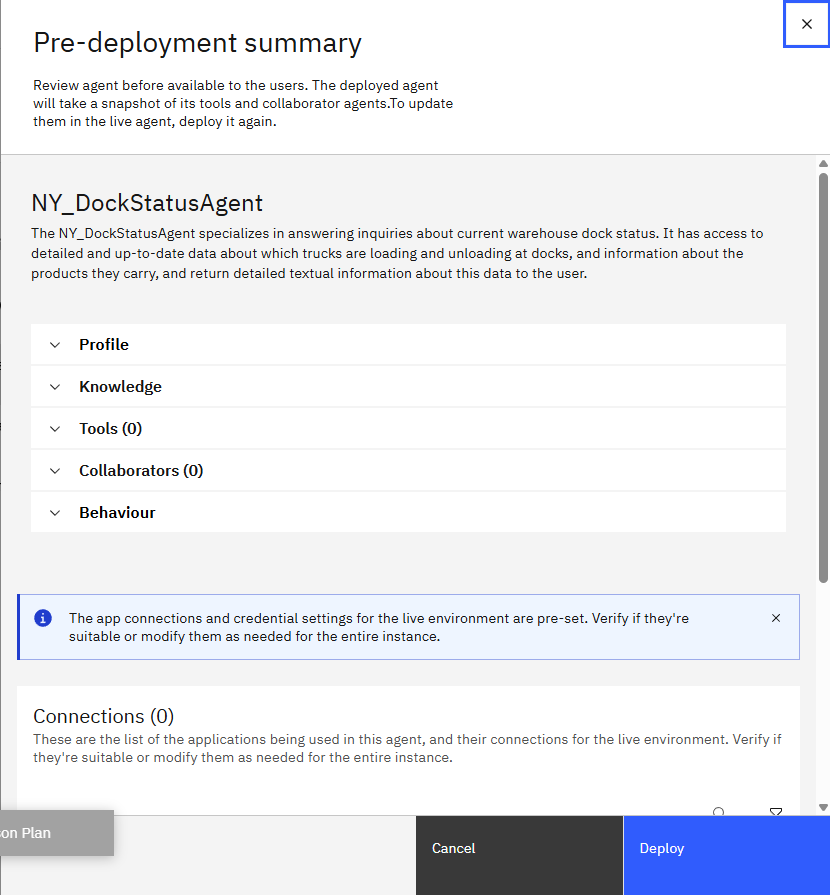Viewport: 830px width, 895px height.
Task: Click the Deploy button
Action: pos(727,855)
